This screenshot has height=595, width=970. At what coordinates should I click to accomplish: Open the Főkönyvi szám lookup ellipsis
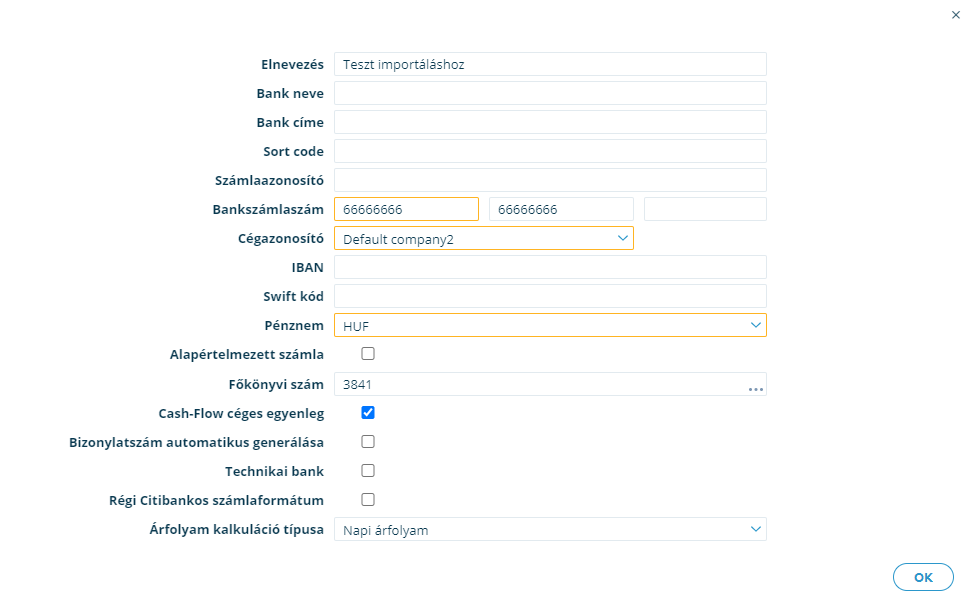(755, 389)
